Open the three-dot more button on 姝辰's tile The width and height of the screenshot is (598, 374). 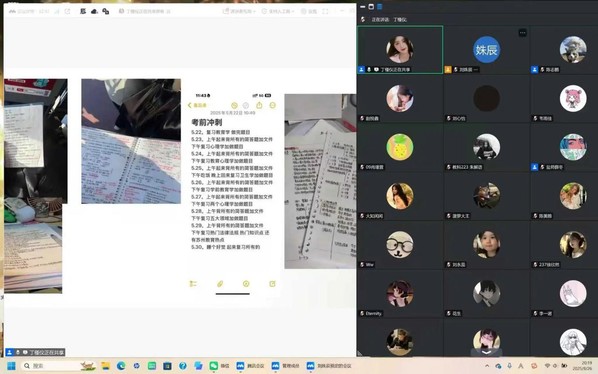(x=522, y=33)
